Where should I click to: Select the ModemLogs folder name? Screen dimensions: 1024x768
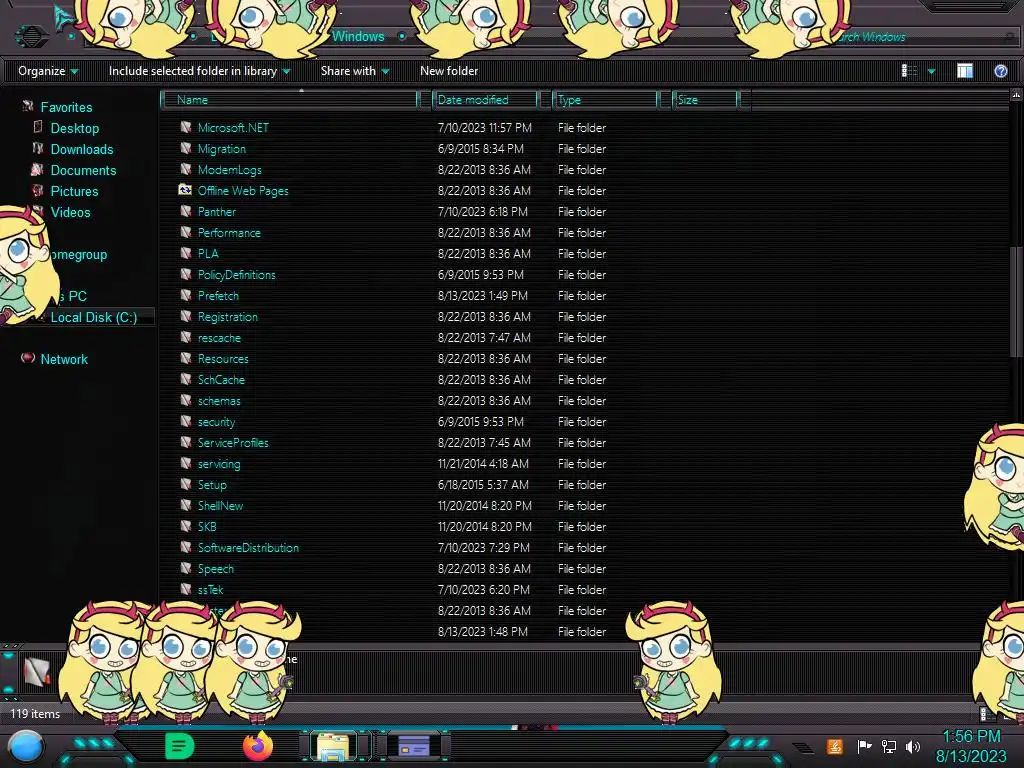(229, 170)
